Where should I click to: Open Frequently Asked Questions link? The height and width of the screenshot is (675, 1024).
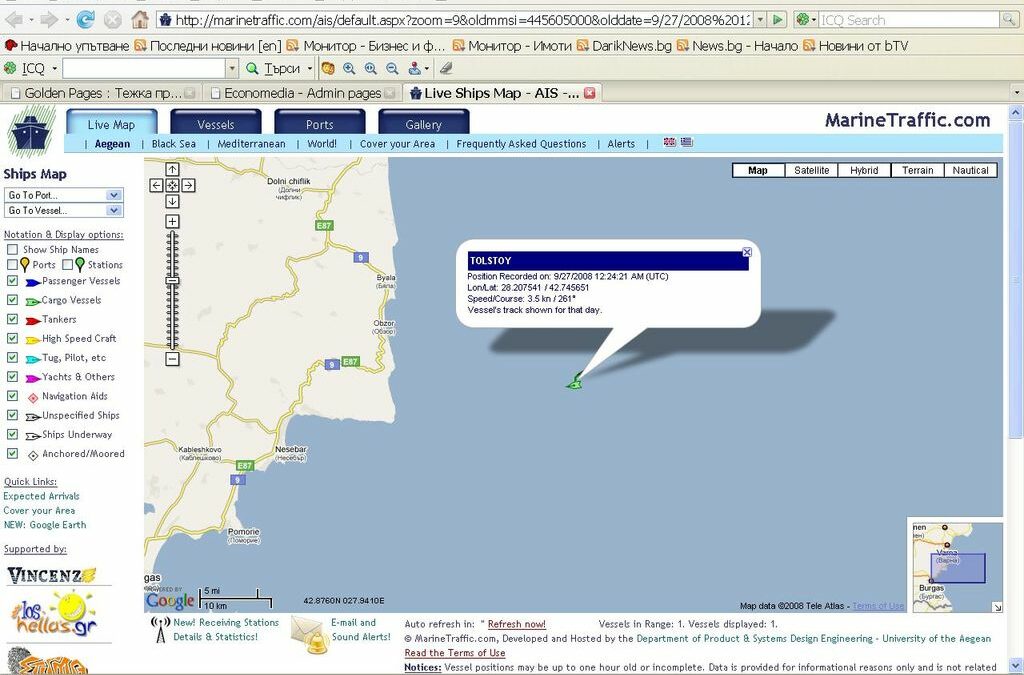(x=521, y=144)
